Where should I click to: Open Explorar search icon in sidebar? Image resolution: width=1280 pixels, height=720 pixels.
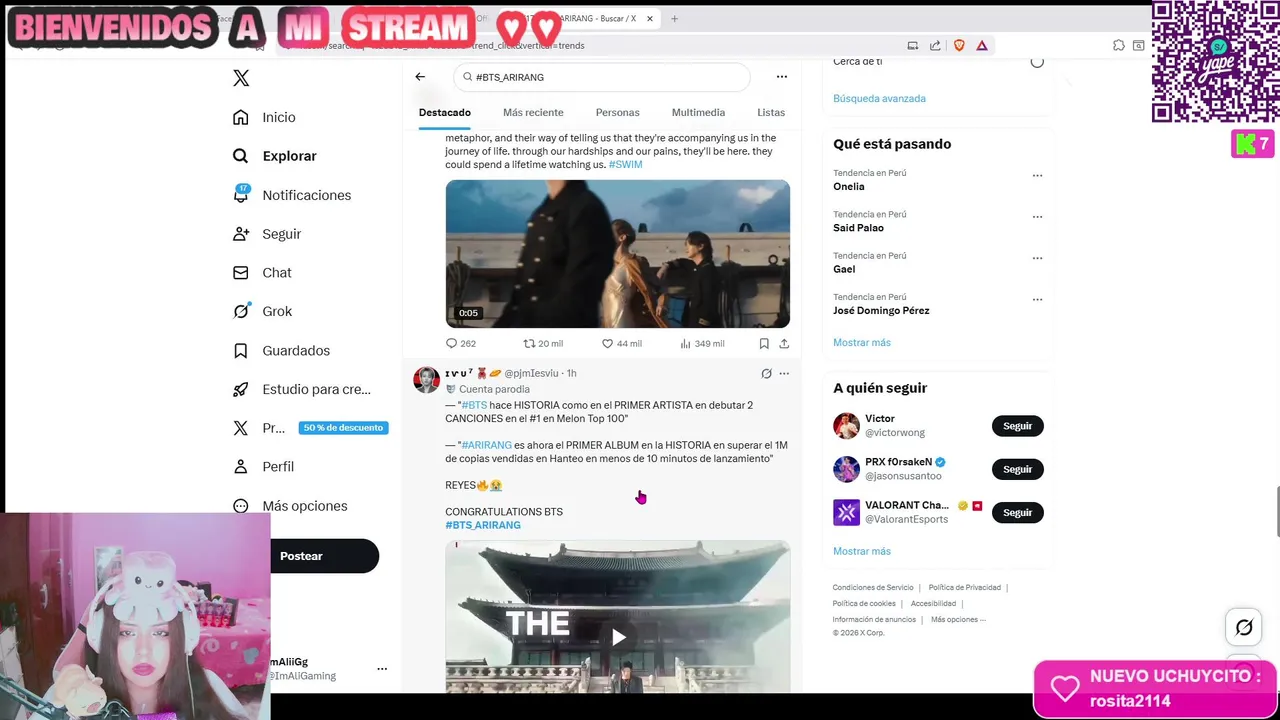(240, 156)
